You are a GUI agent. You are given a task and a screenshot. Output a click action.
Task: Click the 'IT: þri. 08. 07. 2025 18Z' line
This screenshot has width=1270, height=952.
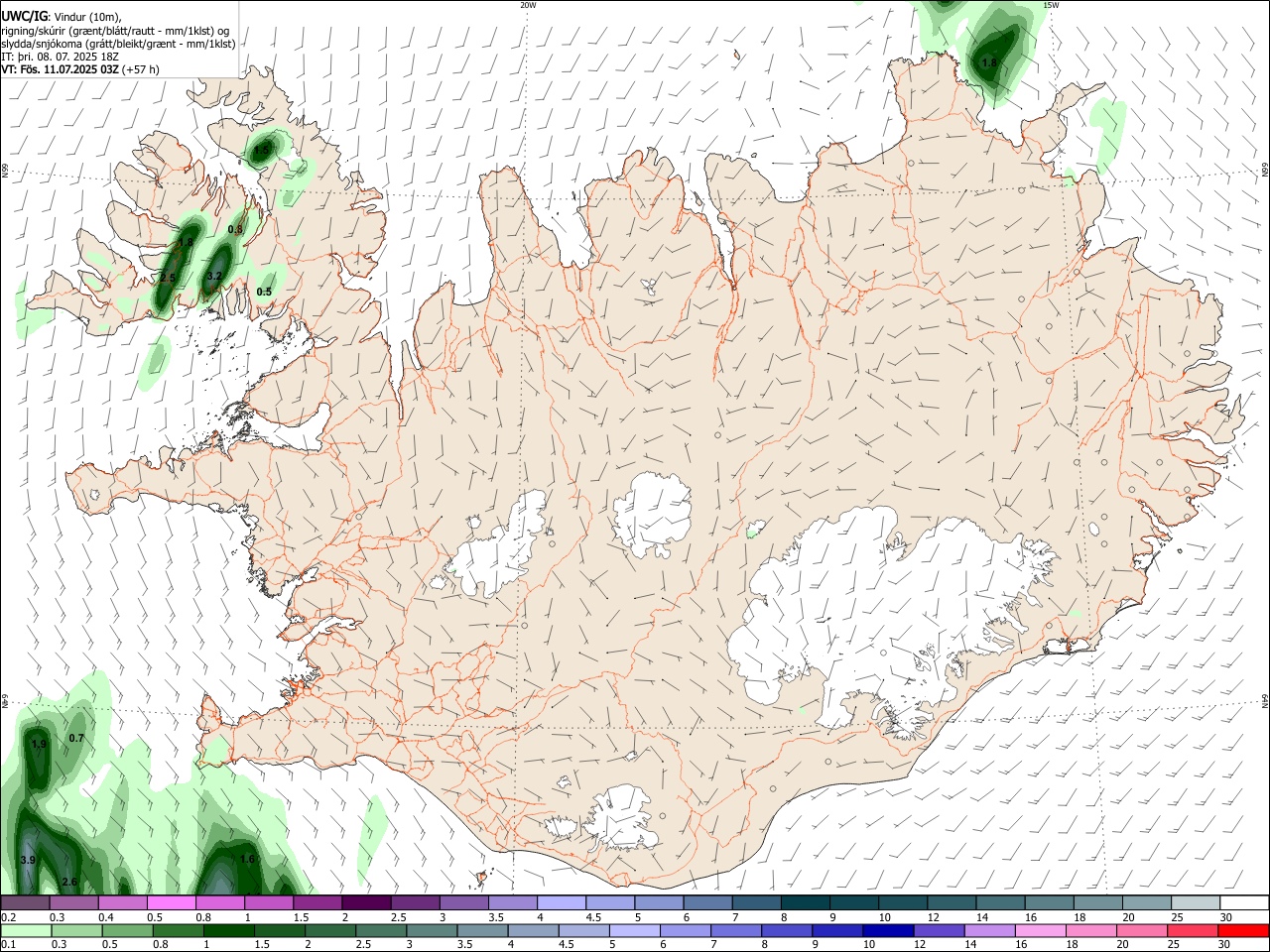click(60, 57)
